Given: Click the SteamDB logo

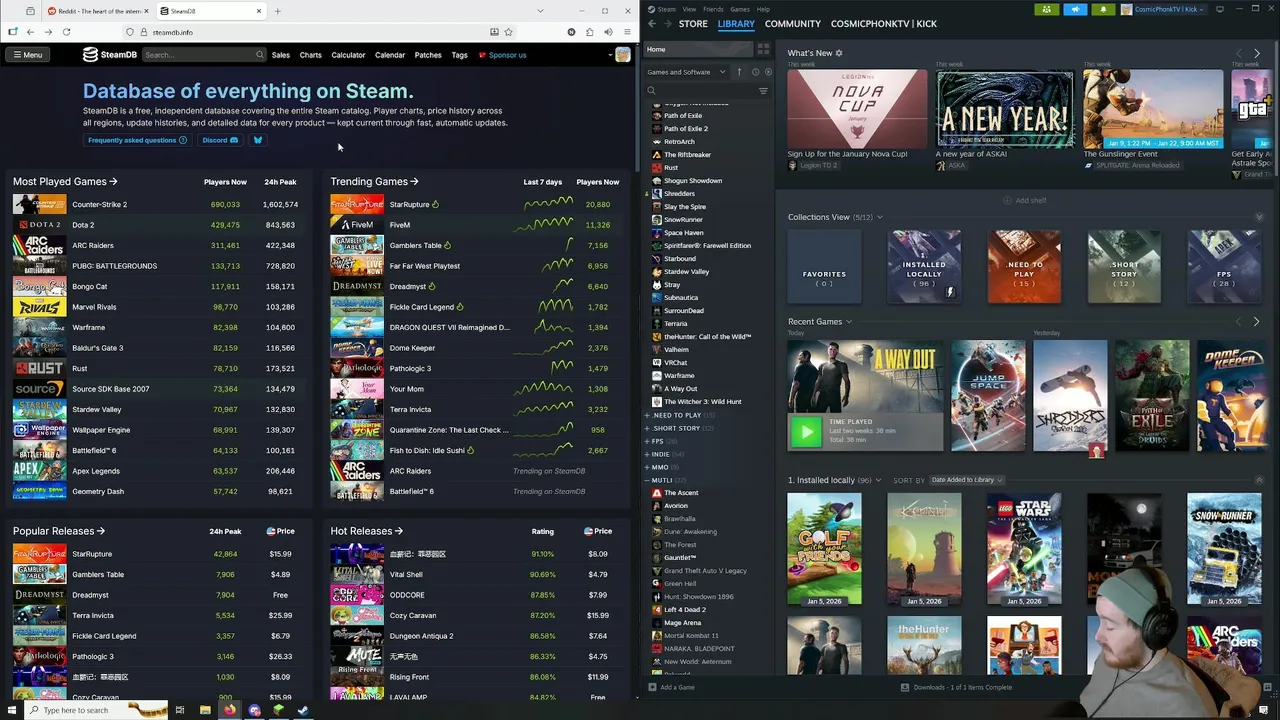Looking at the screenshot, I should pos(110,55).
